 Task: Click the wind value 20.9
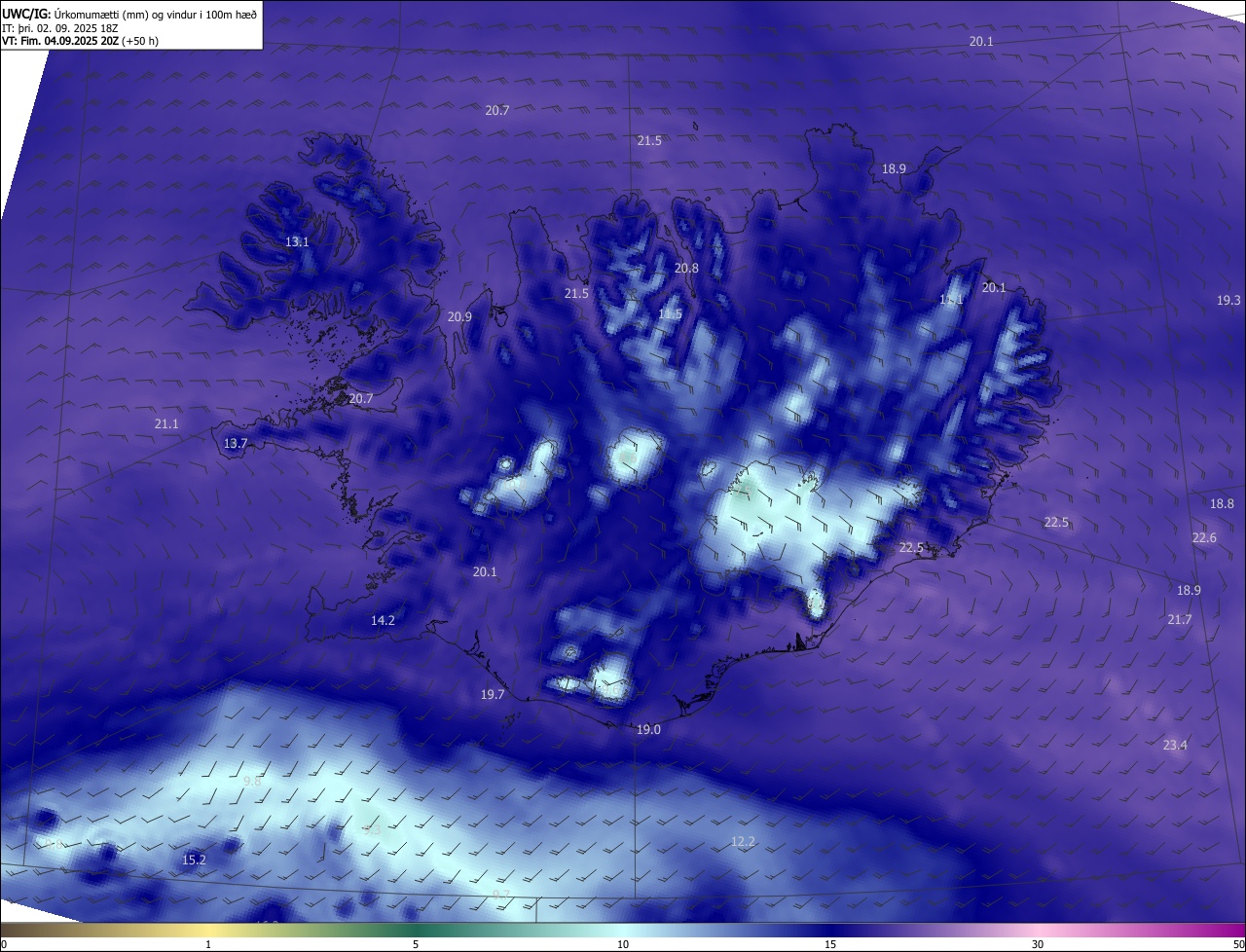[459, 316]
